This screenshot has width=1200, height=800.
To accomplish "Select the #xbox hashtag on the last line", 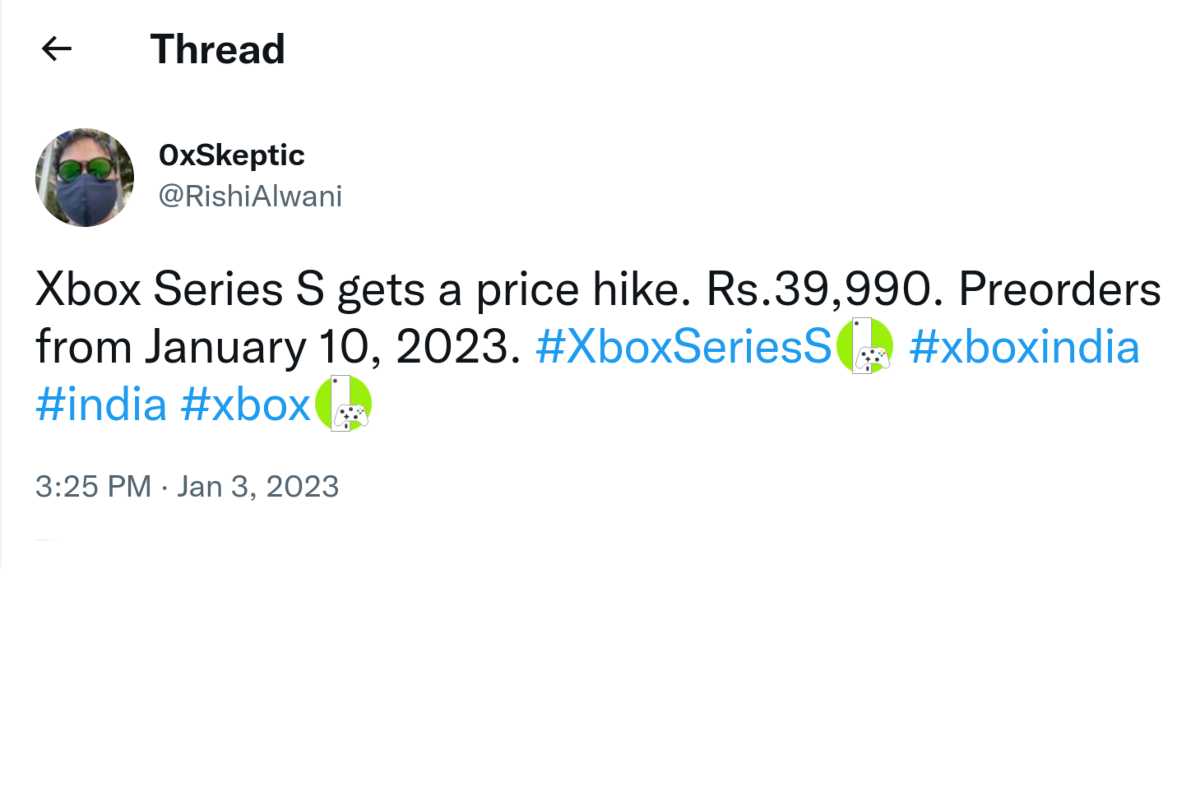I will [246, 406].
